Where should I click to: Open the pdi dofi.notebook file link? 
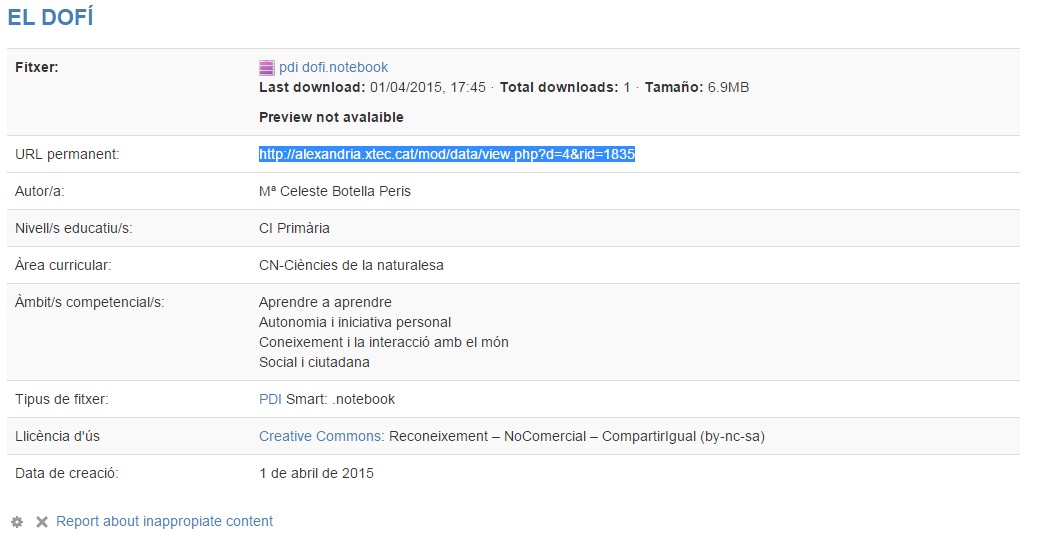pos(333,68)
